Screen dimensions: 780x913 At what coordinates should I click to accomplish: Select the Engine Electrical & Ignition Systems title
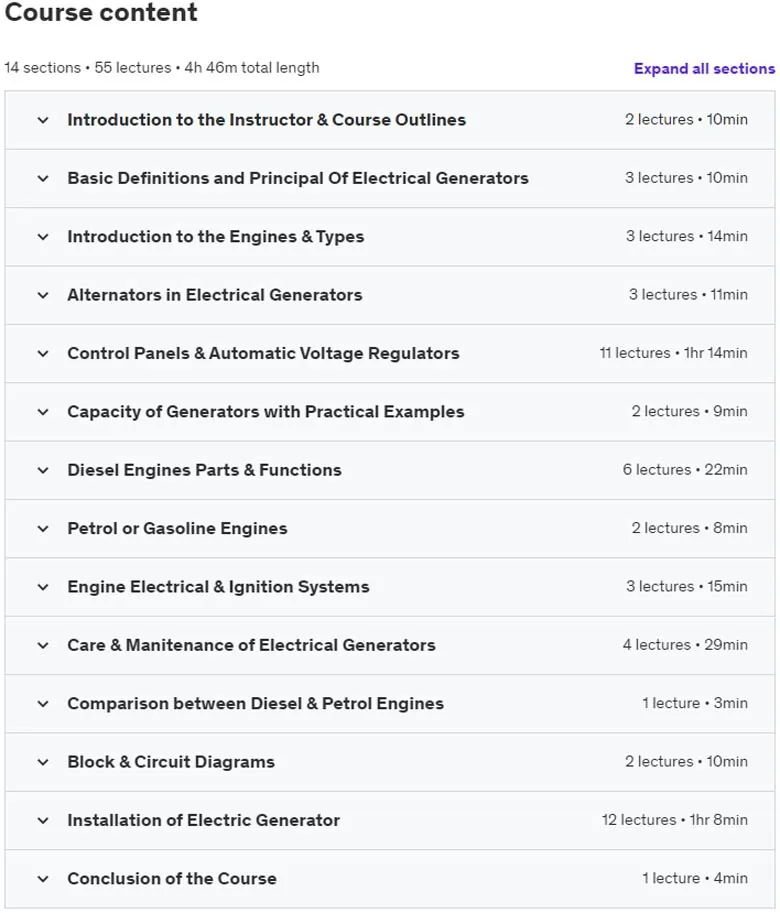(x=218, y=586)
